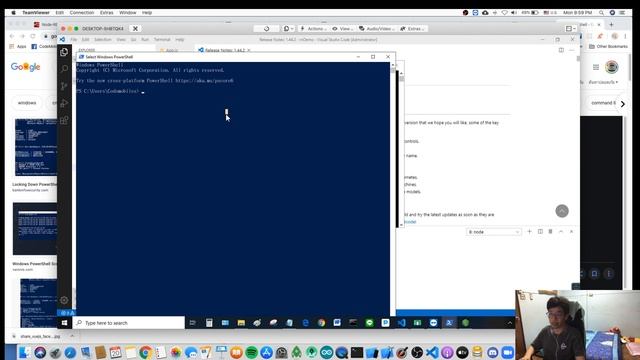Click the Google account avatar
This screenshot has height=360, width=640.
(611, 67)
